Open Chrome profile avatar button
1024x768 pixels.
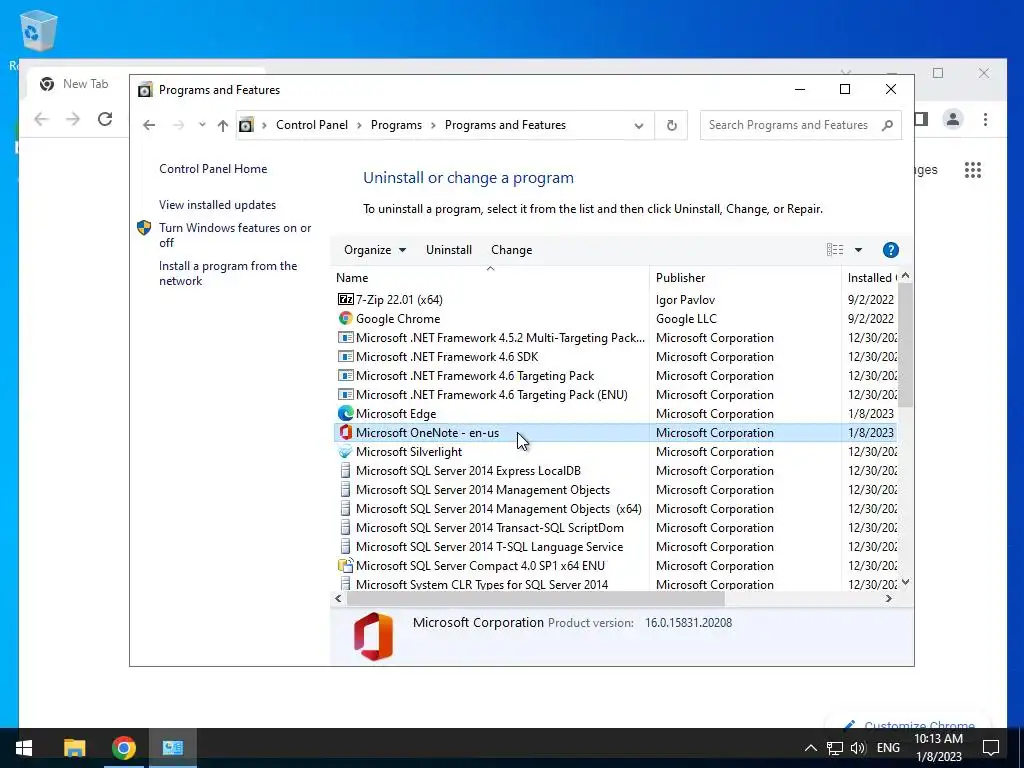(953, 119)
